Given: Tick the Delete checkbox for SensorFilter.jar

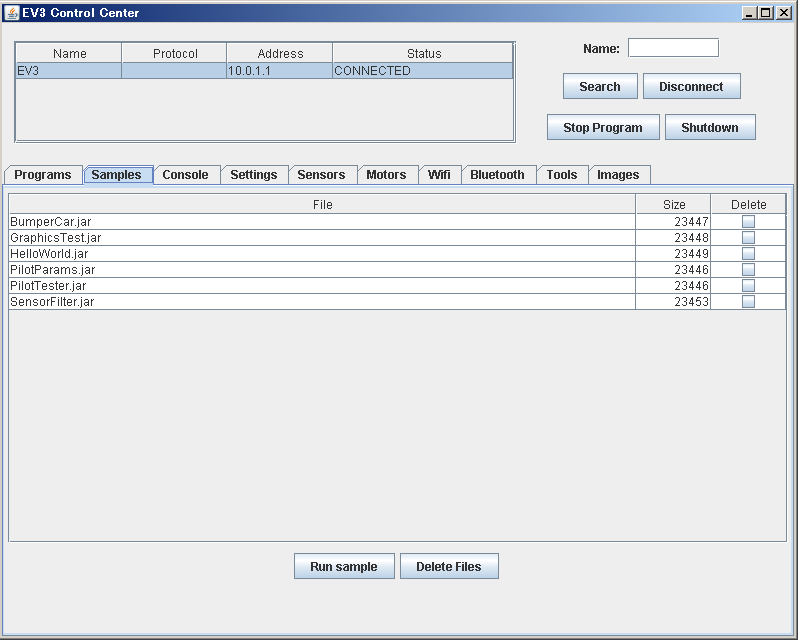Looking at the screenshot, I should [x=748, y=302].
